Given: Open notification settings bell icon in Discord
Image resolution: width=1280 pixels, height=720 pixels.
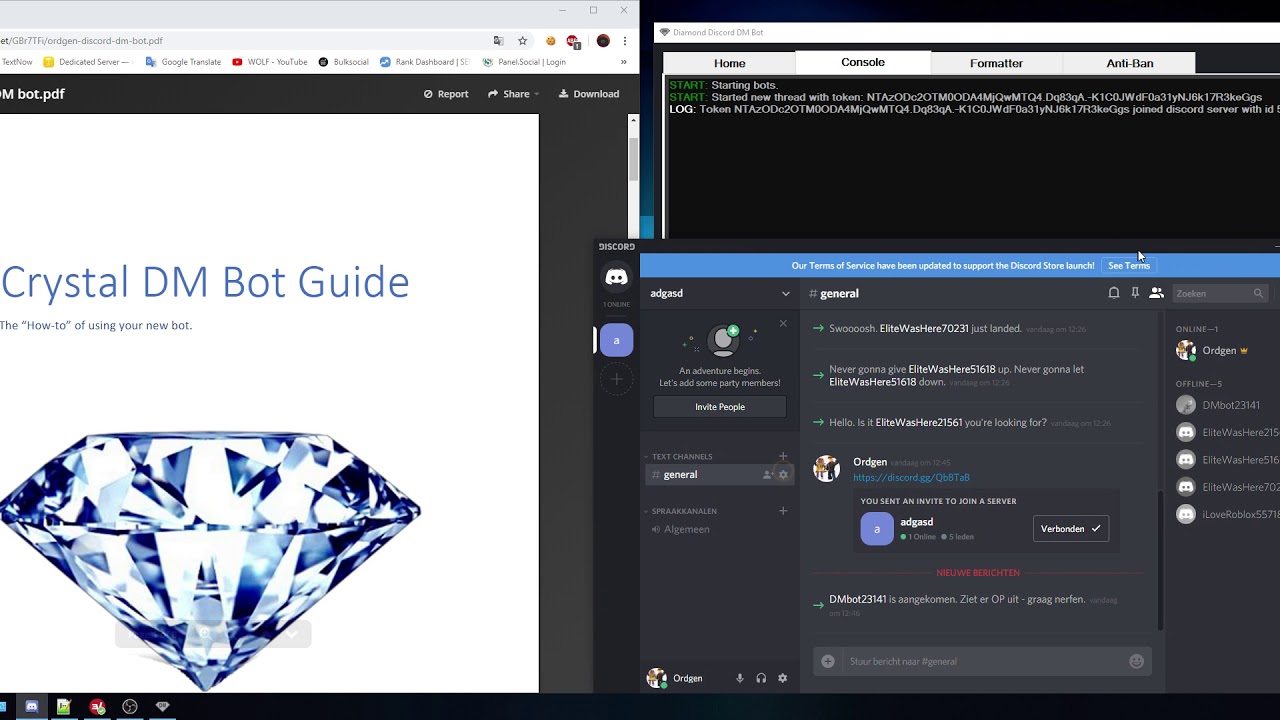Looking at the screenshot, I should point(1113,293).
